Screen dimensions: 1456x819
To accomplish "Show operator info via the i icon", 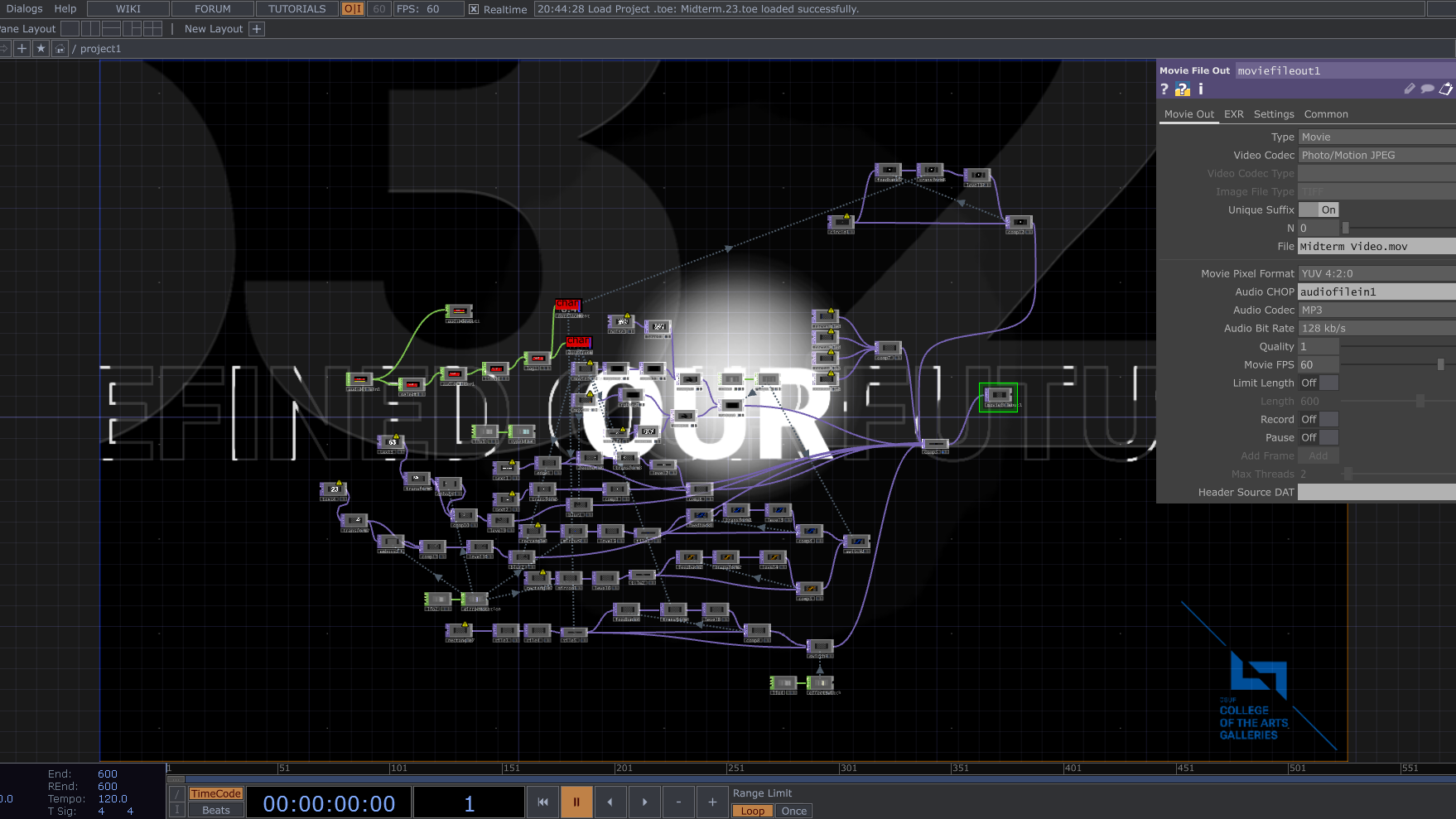I will (x=1201, y=89).
